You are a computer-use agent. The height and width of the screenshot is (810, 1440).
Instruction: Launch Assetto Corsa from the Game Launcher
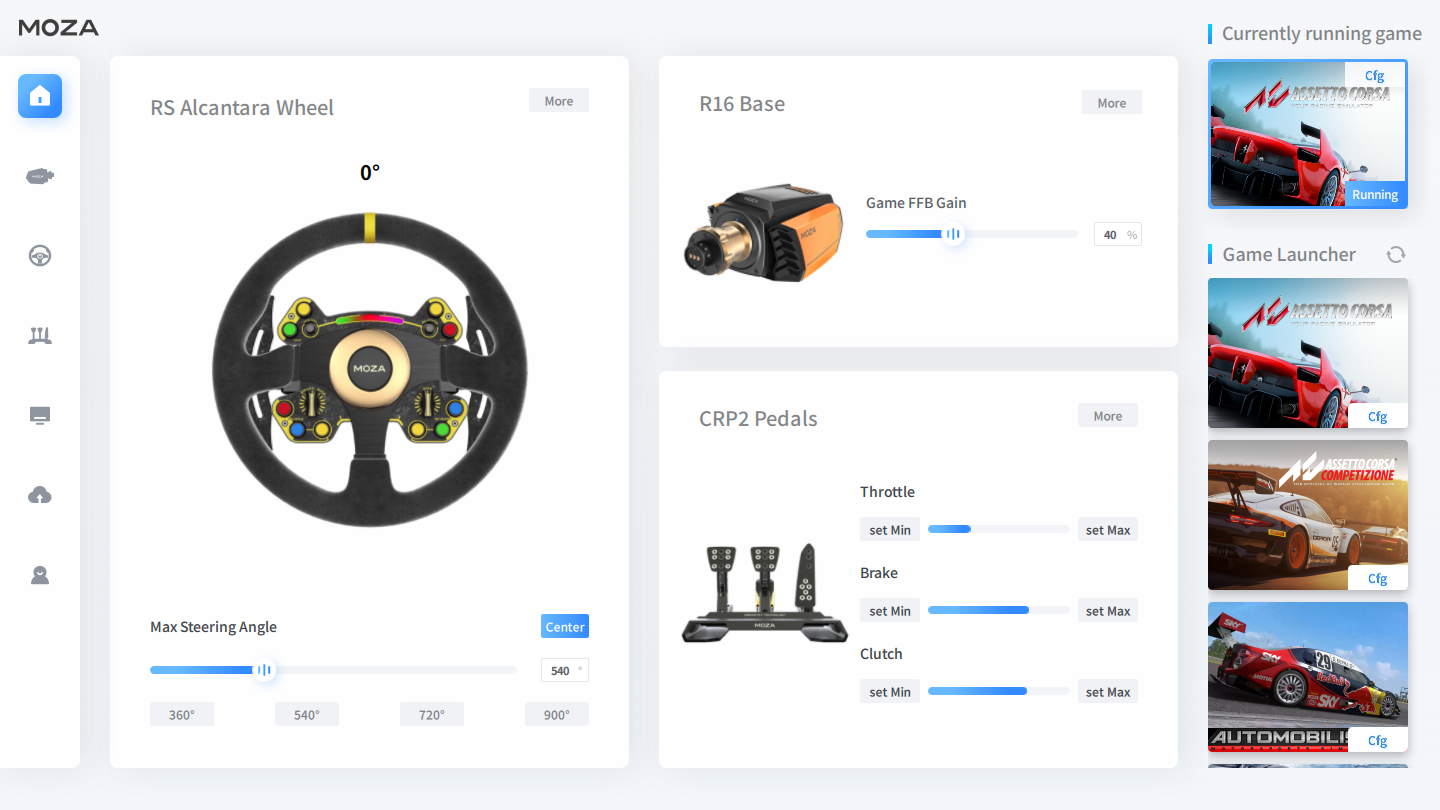point(1308,353)
